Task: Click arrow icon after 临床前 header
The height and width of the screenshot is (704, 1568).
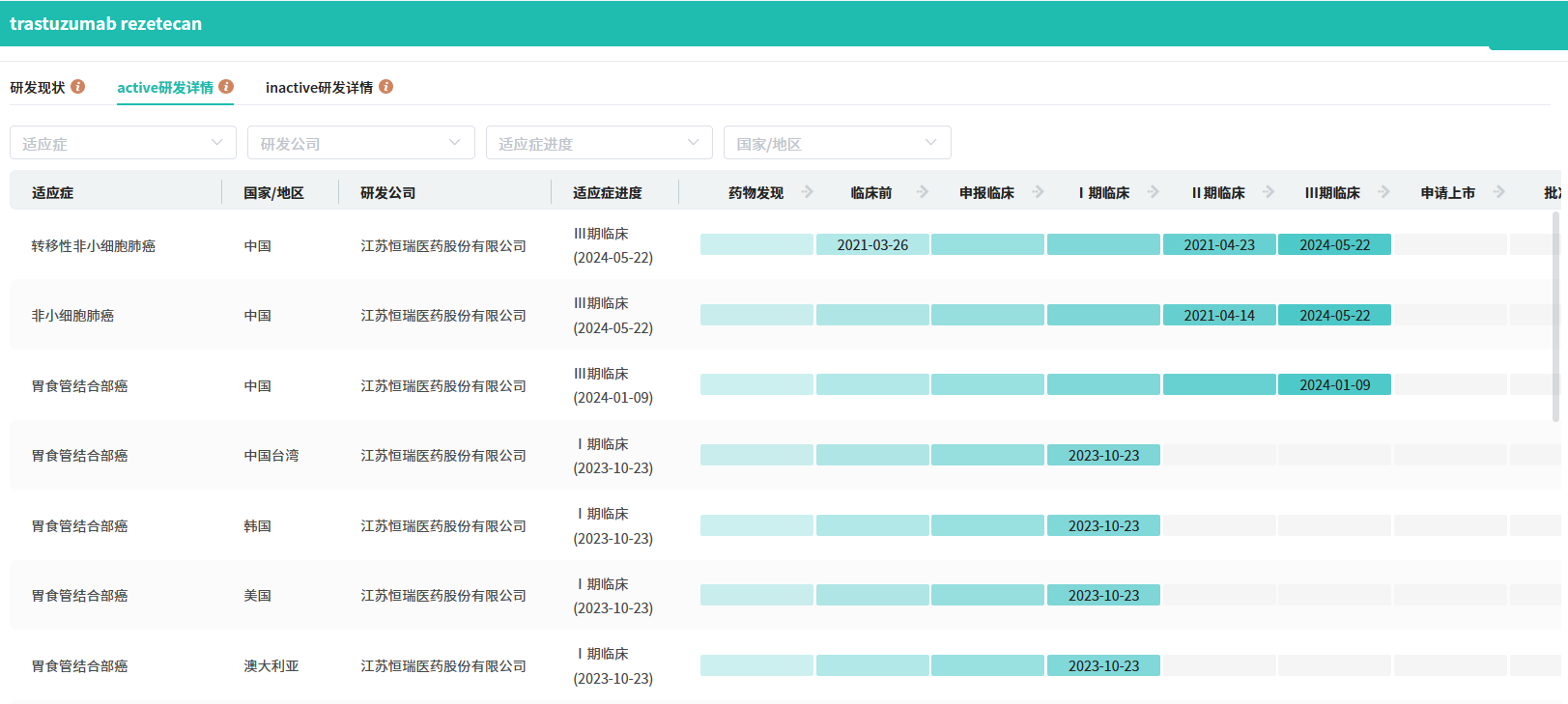Action: [x=923, y=192]
